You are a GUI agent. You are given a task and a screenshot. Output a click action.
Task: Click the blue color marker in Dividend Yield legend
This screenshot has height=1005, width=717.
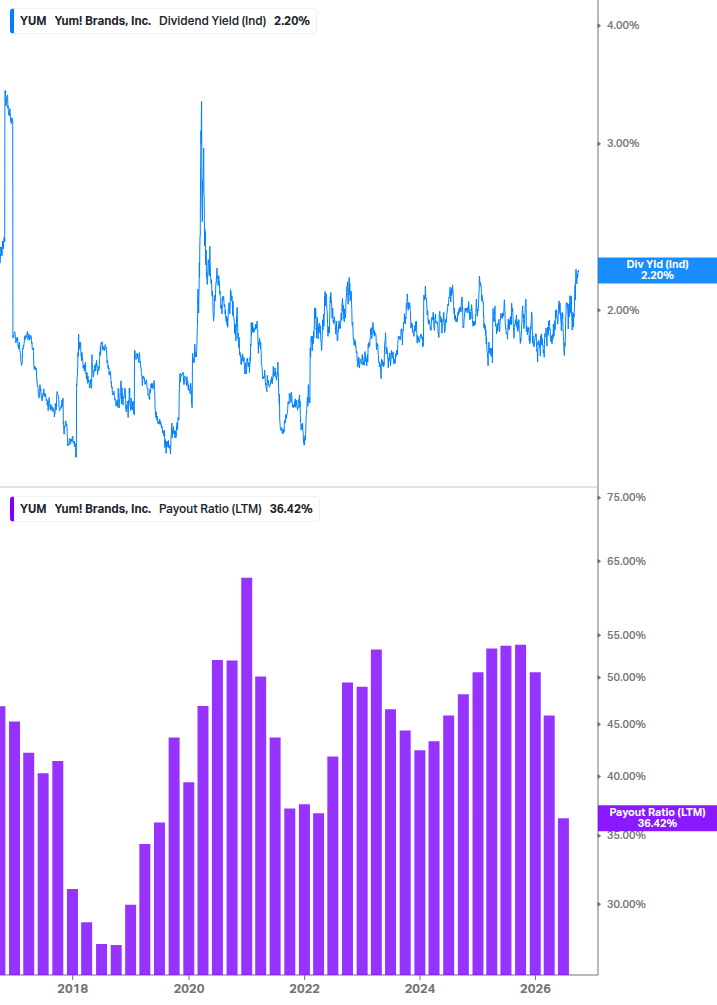click(12, 21)
